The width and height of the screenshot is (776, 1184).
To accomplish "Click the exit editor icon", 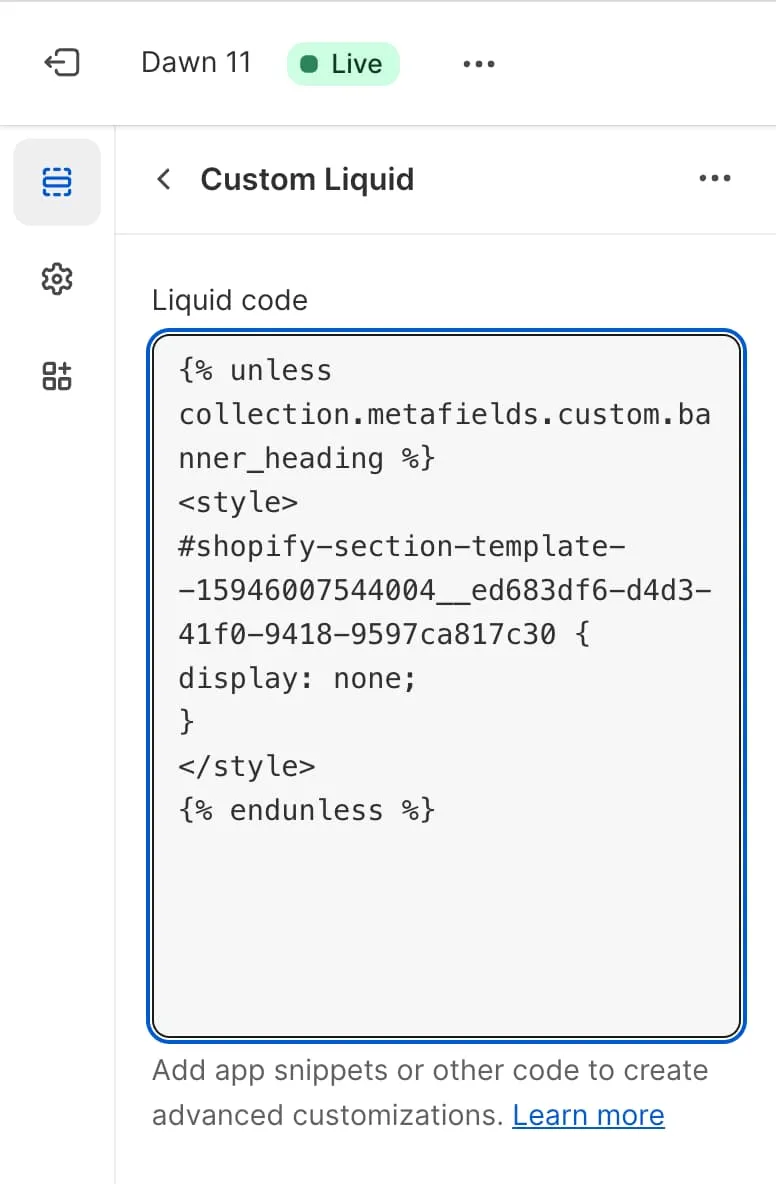I will pyautogui.click(x=62, y=64).
